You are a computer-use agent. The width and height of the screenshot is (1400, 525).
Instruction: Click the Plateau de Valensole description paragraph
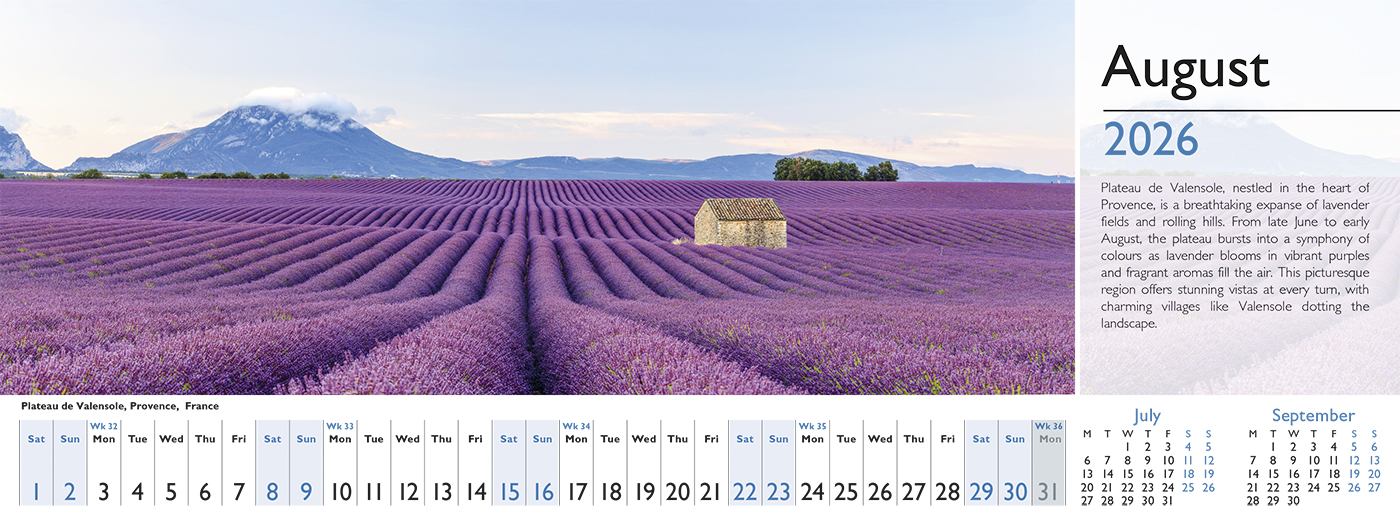[1235, 256]
